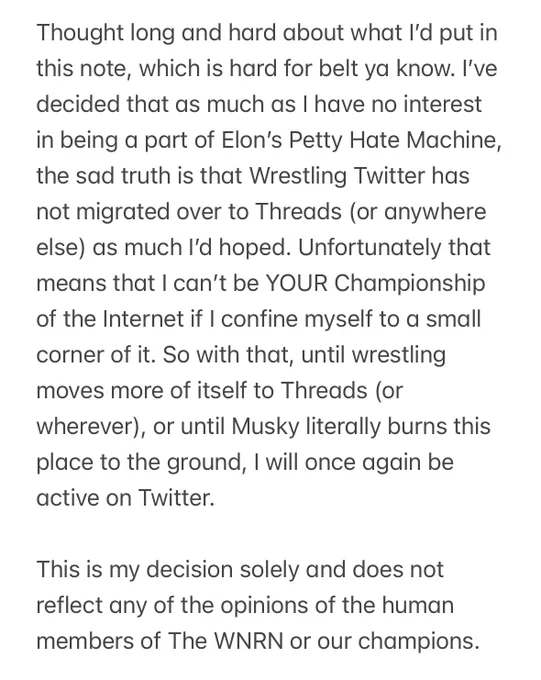Click the word "Wrestling" before Twitter
The image size is (541, 680).
pyautogui.click(x=298, y=177)
